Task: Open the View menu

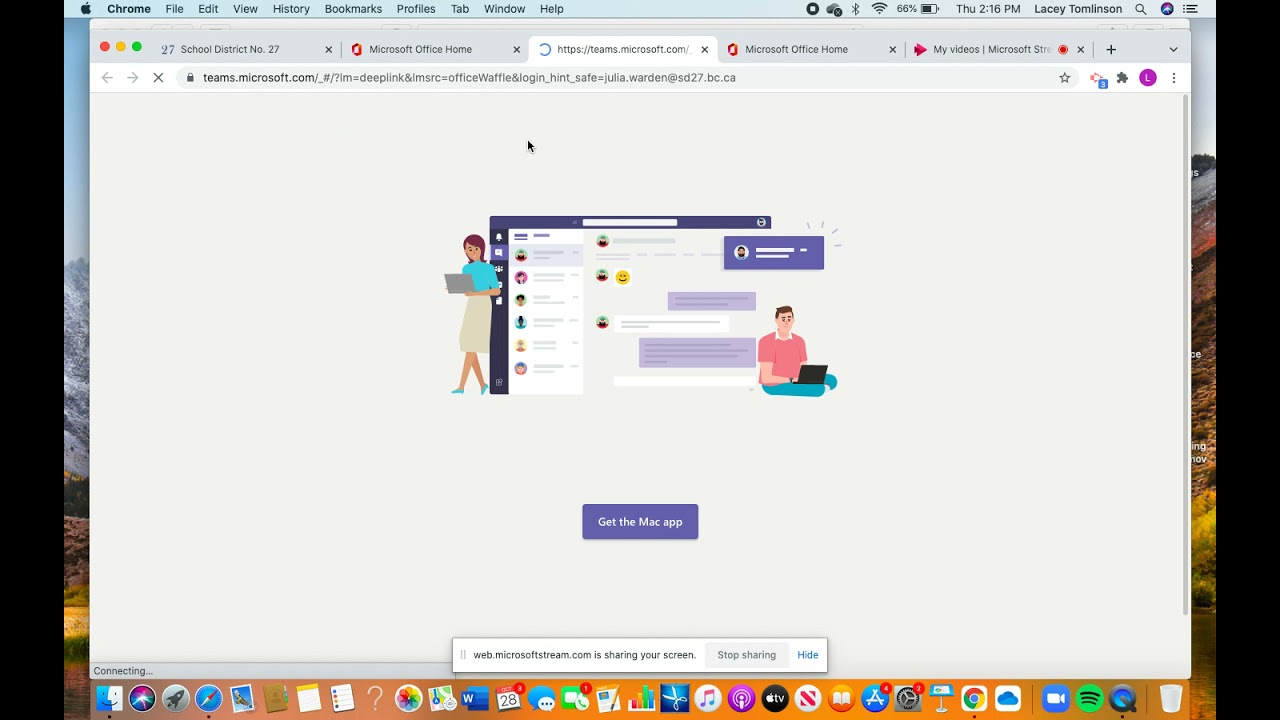Action: pyautogui.click(x=245, y=9)
